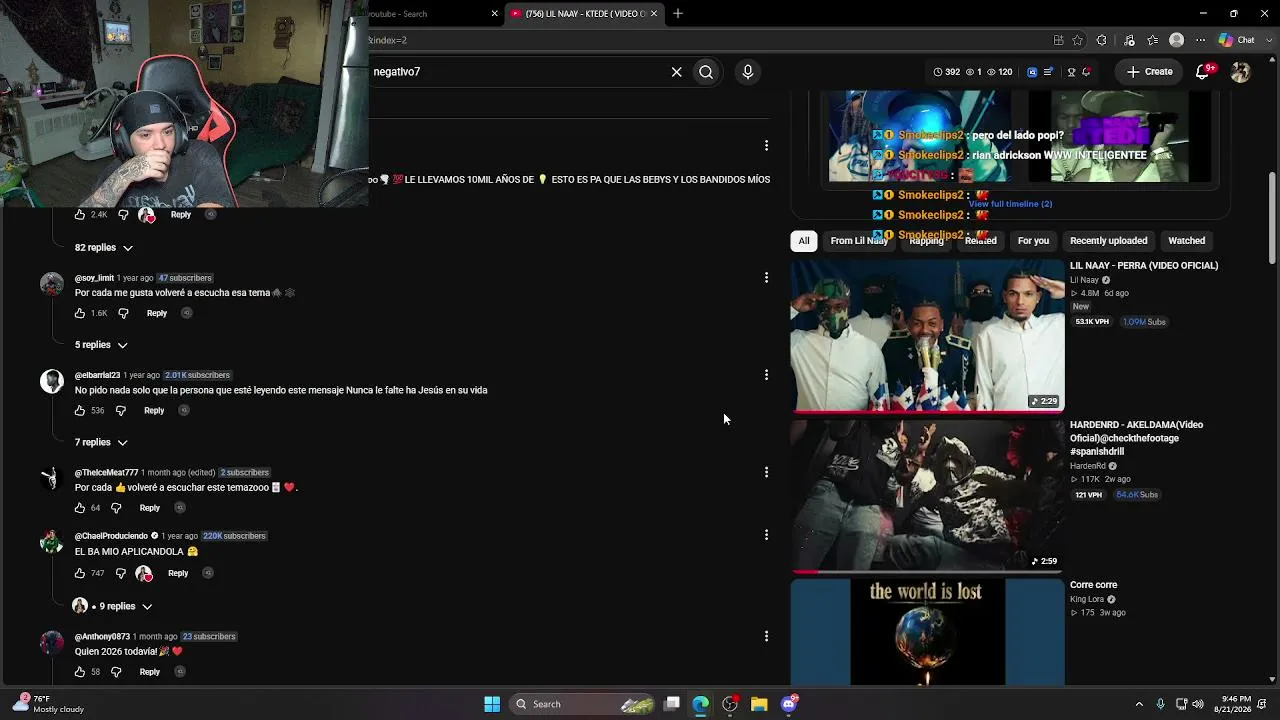Like the @ChaelProduciendo comment

pos(80,573)
